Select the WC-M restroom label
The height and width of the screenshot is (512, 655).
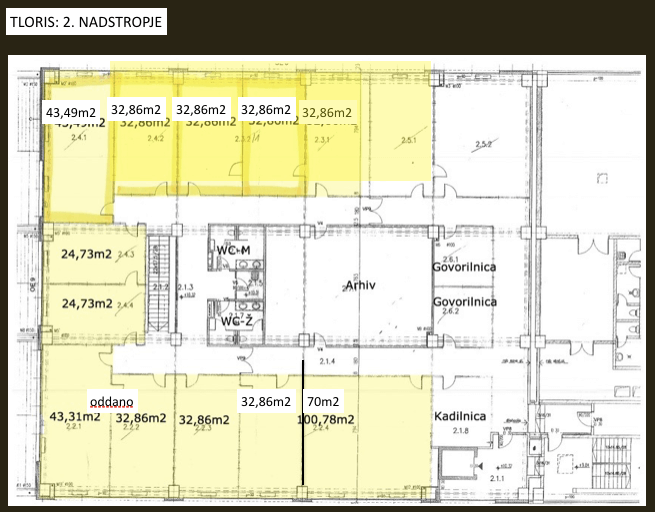click(234, 248)
